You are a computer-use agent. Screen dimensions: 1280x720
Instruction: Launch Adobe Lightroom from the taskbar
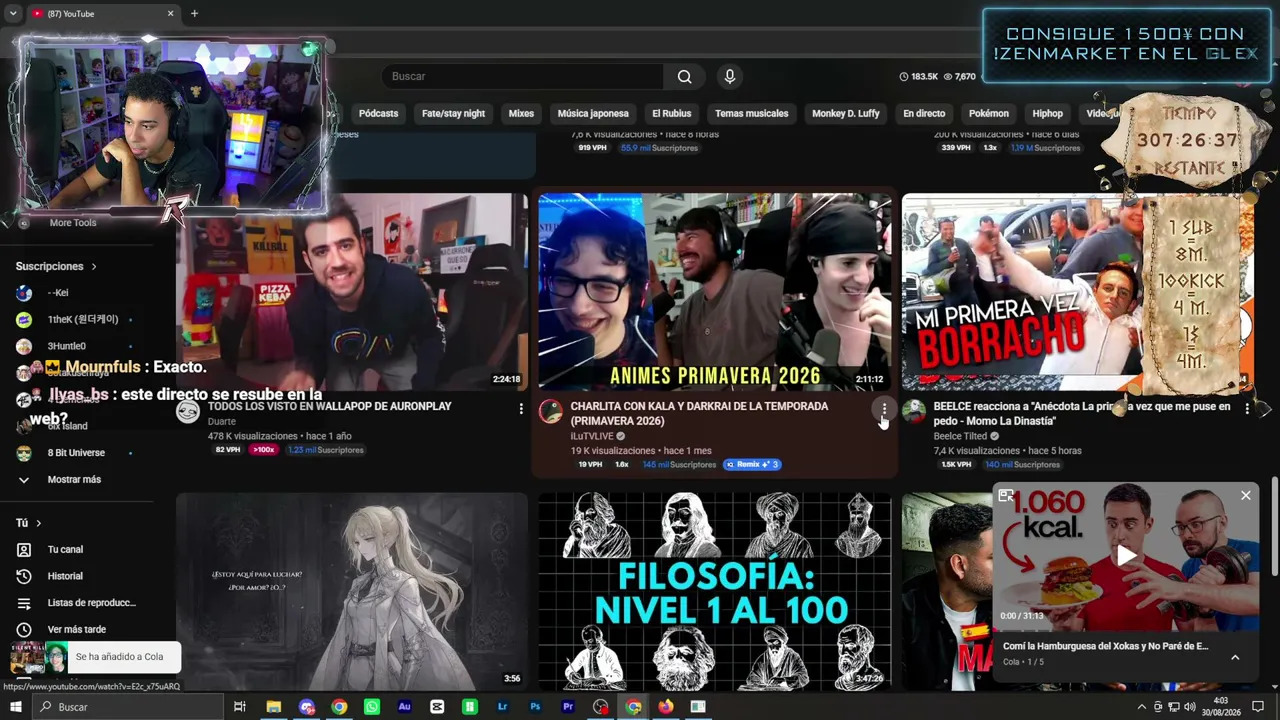coord(502,707)
